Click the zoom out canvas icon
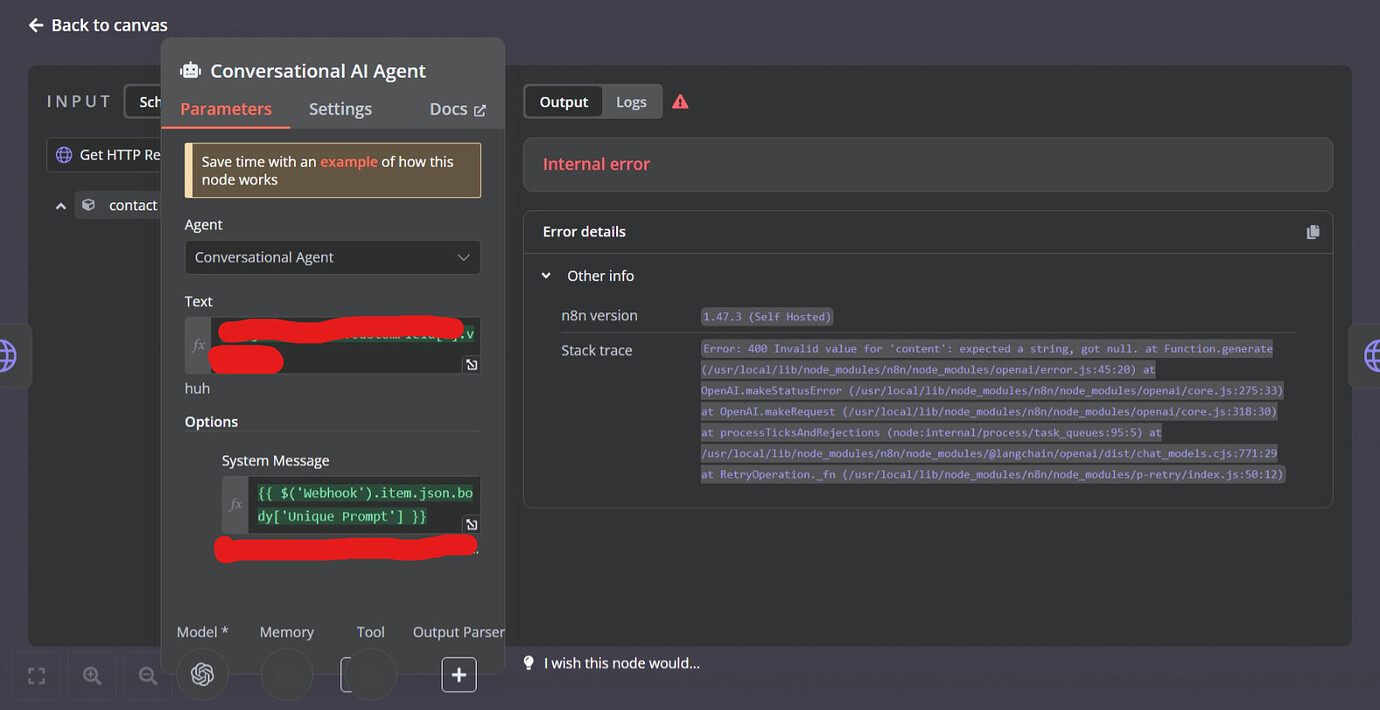 tap(147, 675)
